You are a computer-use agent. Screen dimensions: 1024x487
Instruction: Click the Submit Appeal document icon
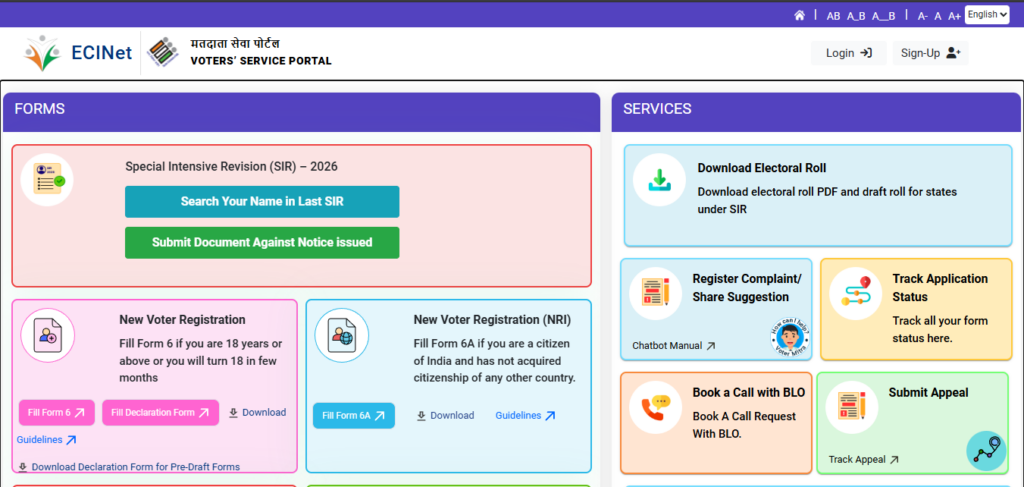(852, 407)
